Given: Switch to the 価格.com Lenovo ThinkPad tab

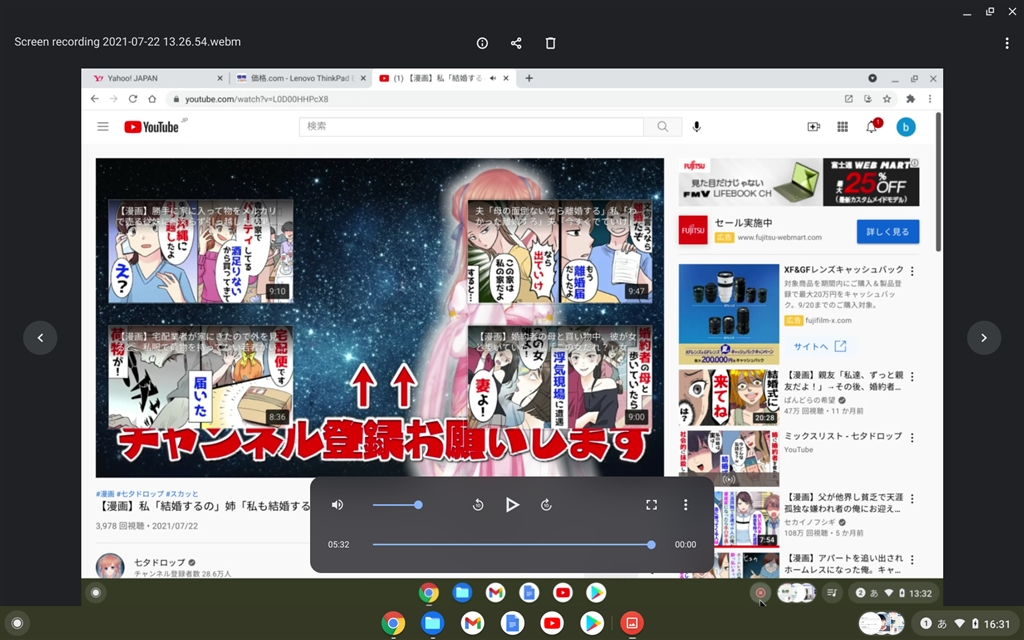Looking at the screenshot, I should coord(301,78).
